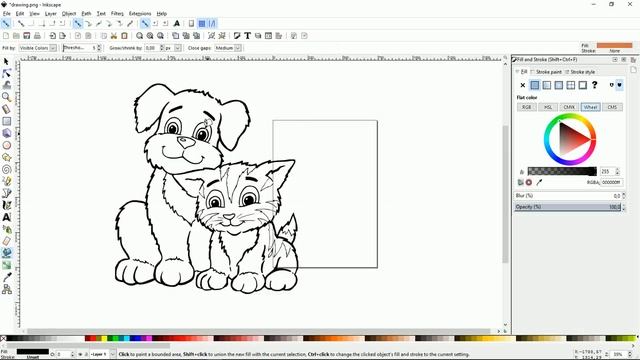
Task: Choose Pattern fill type
Action: click(571, 85)
